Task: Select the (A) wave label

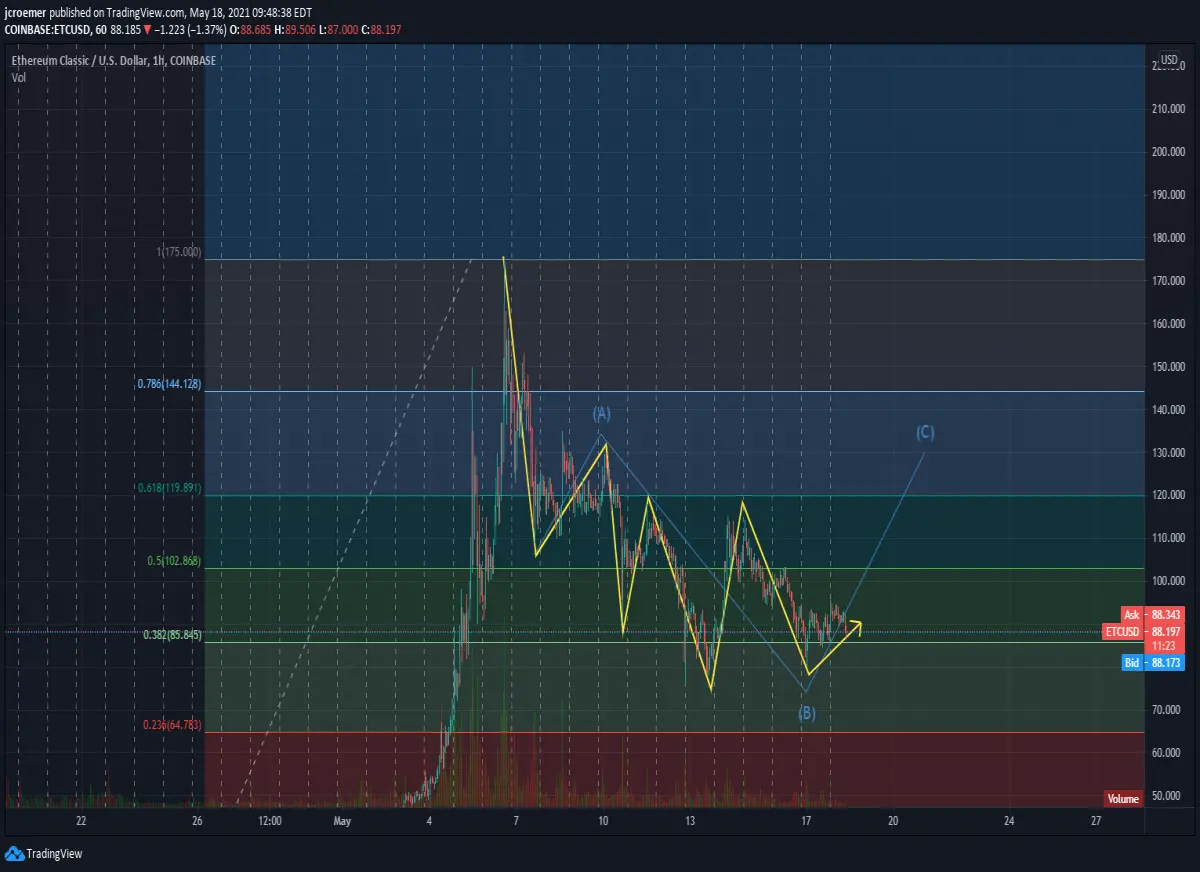Action: pyautogui.click(x=601, y=413)
